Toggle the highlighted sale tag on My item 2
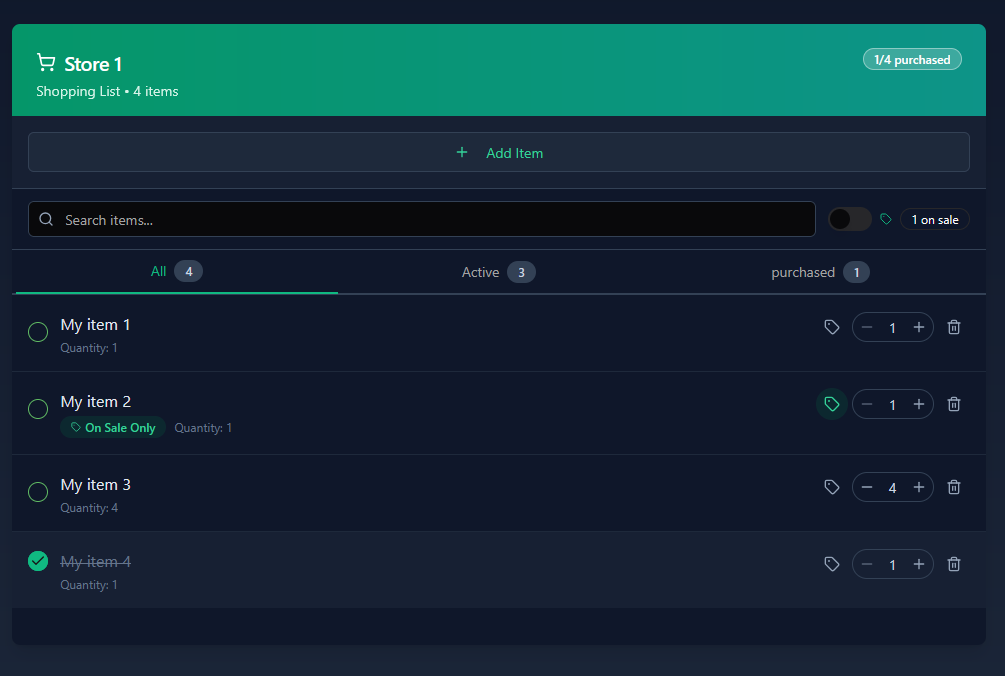This screenshot has height=676, width=1005. (831, 404)
